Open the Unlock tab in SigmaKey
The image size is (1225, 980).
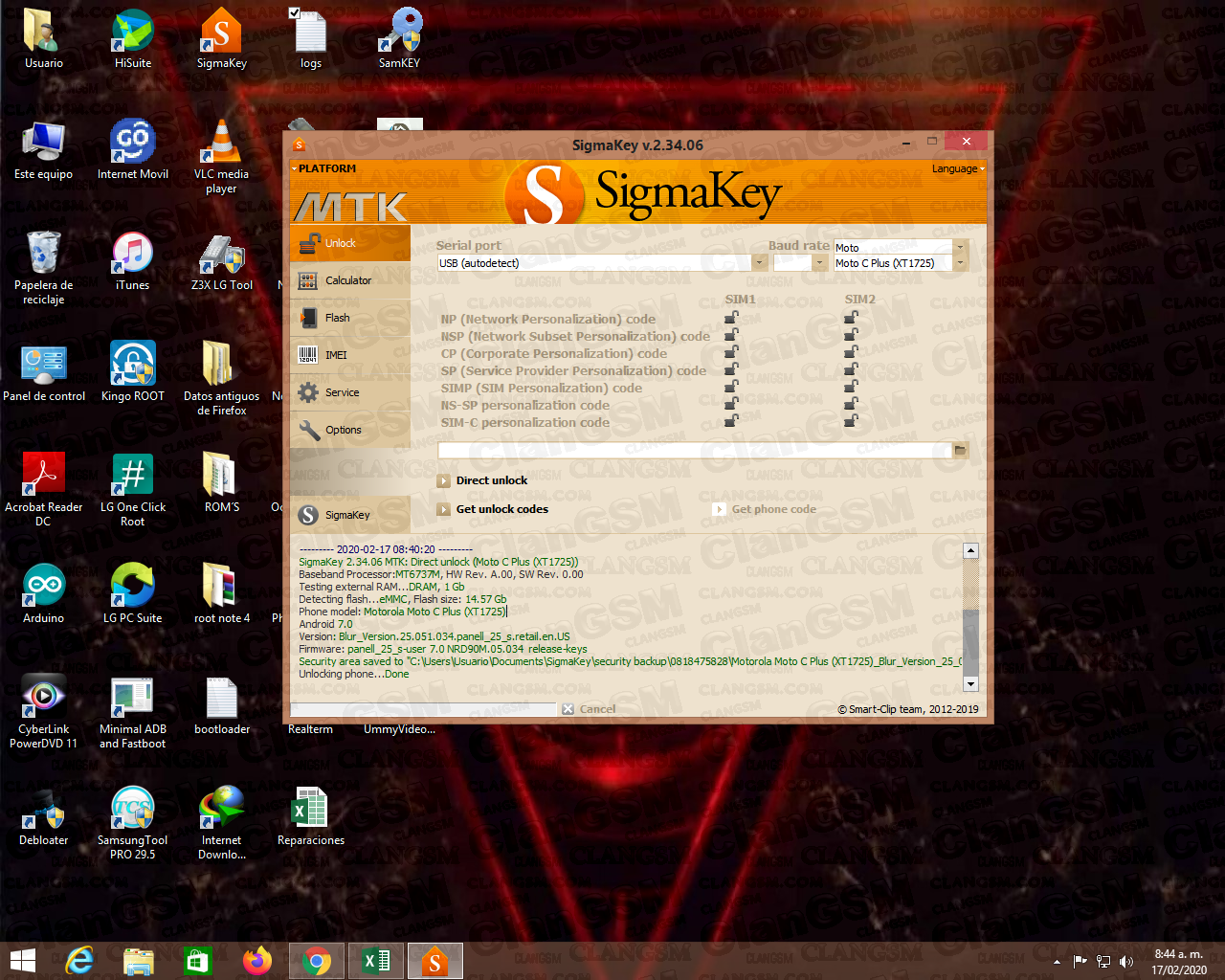coord(350,243)
